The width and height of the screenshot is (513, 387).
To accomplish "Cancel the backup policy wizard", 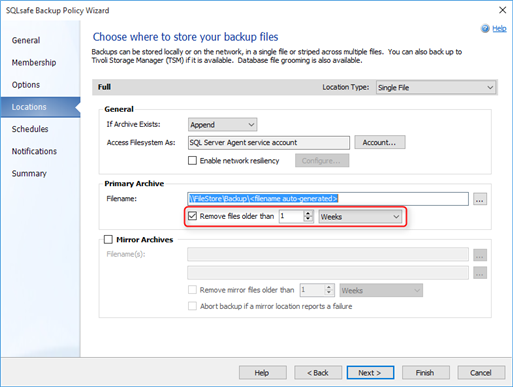I will tap(481, 373).
